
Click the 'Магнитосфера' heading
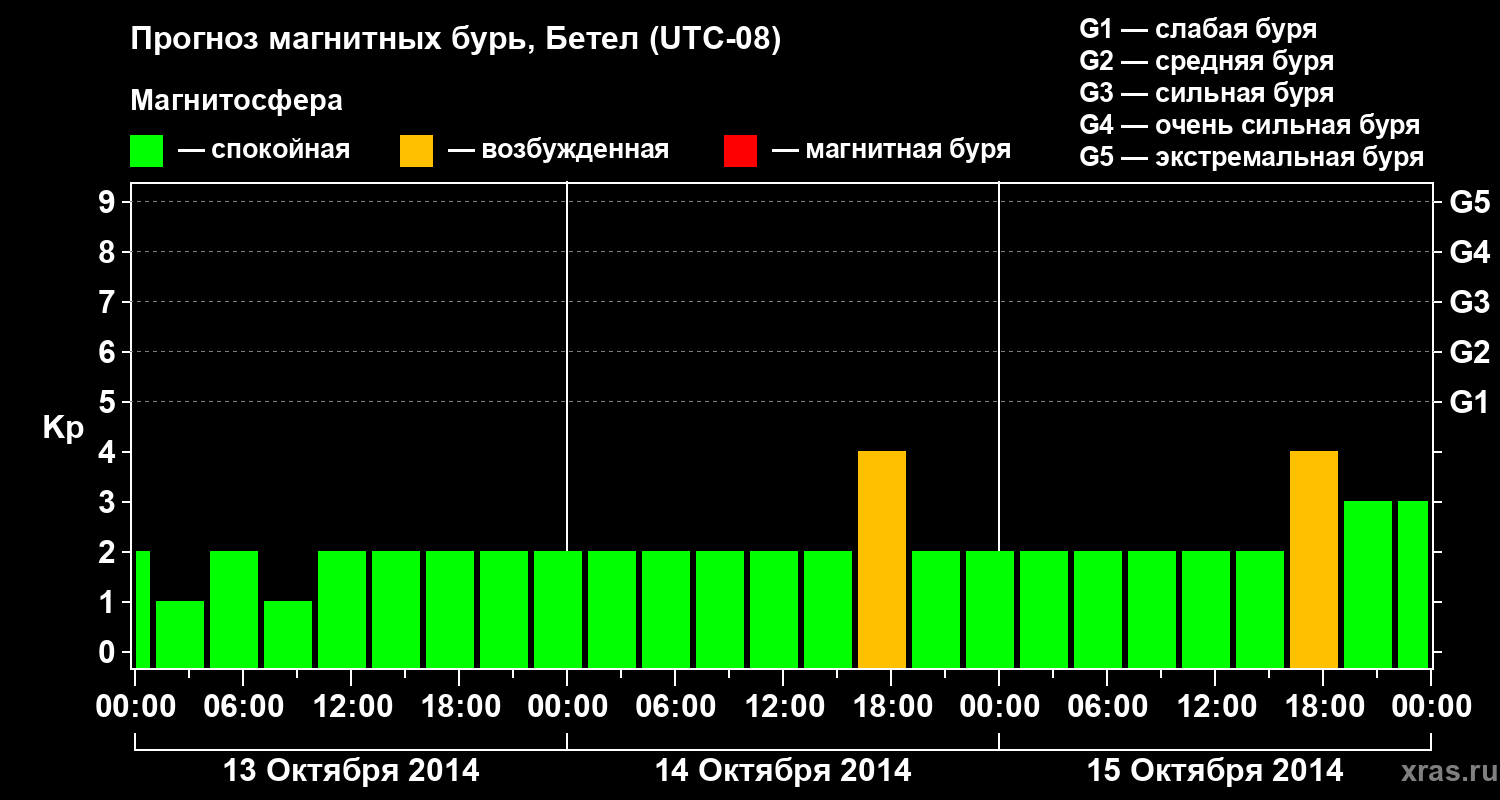coord(237,101)
